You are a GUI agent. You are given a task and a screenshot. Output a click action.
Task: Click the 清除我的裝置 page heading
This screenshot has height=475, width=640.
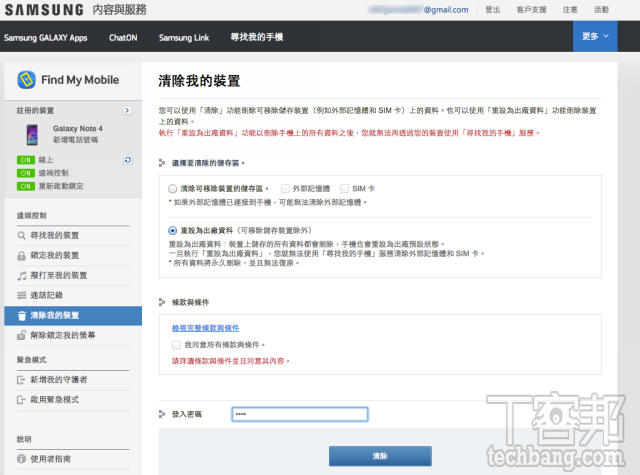(199, 81)
